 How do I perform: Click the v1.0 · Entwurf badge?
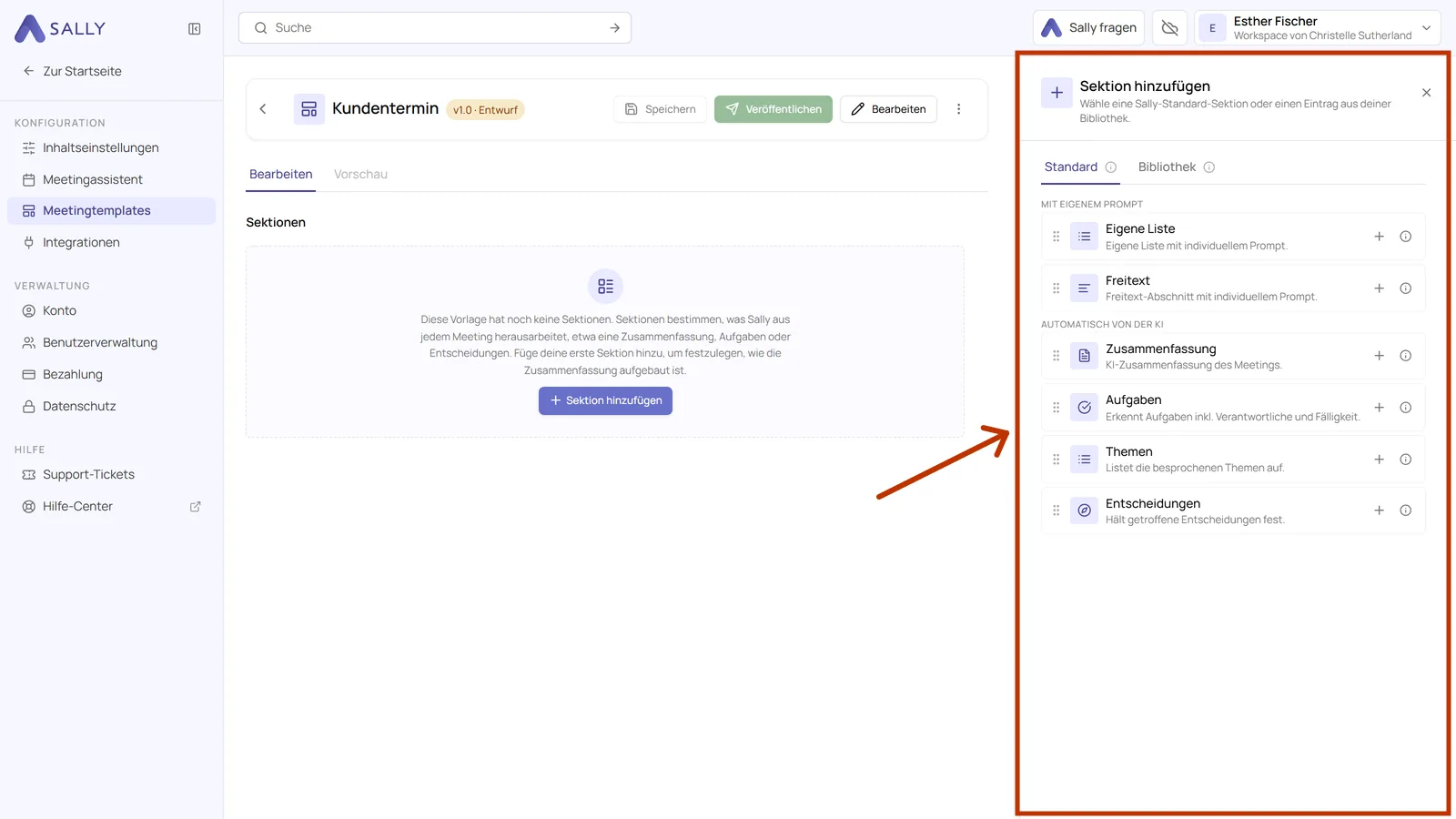[x=485, y=110]
